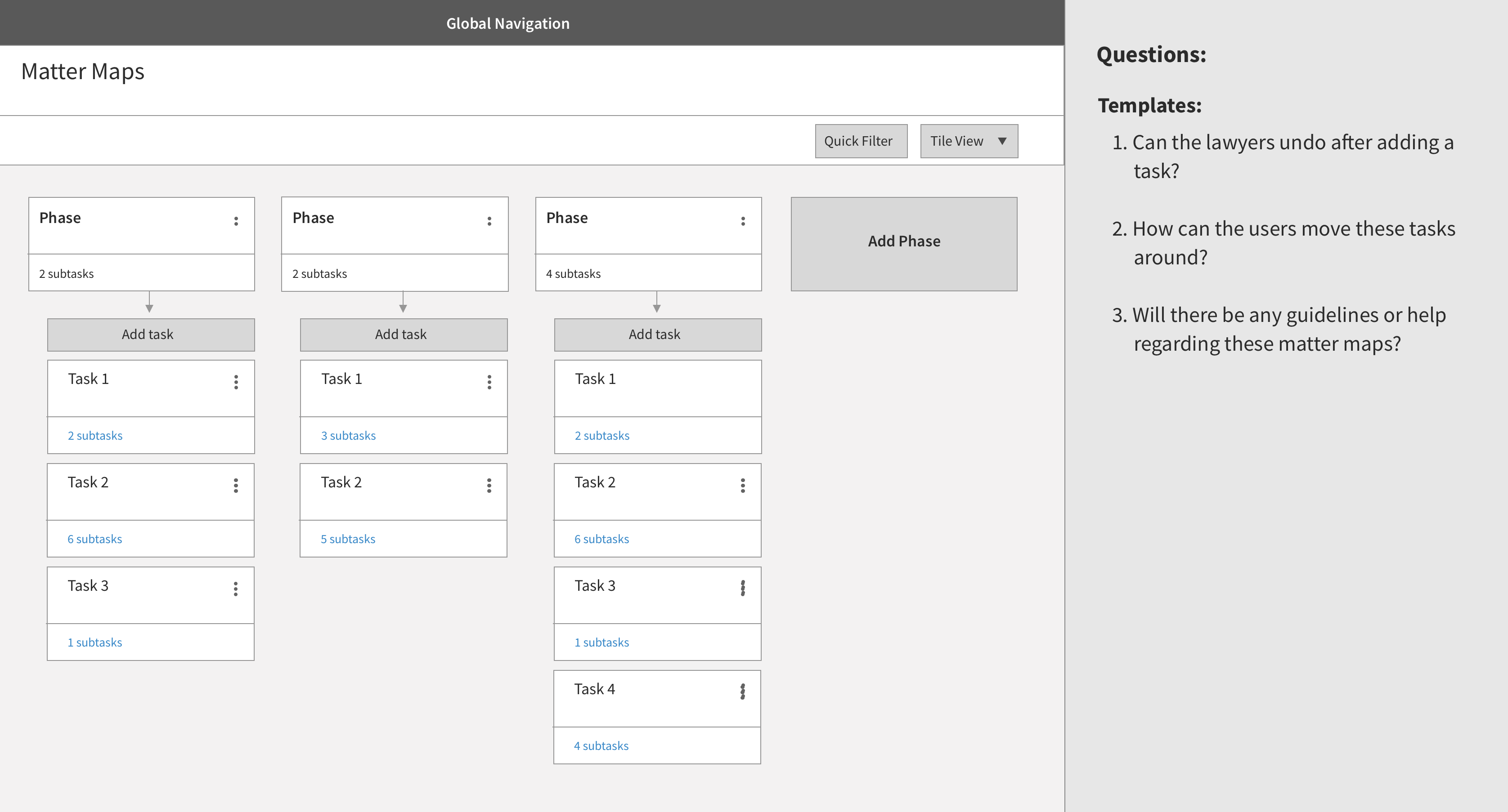The image size is (1508, 812).
Task: Open options menu for third column Task 3
Action: (x=742, y=588)
